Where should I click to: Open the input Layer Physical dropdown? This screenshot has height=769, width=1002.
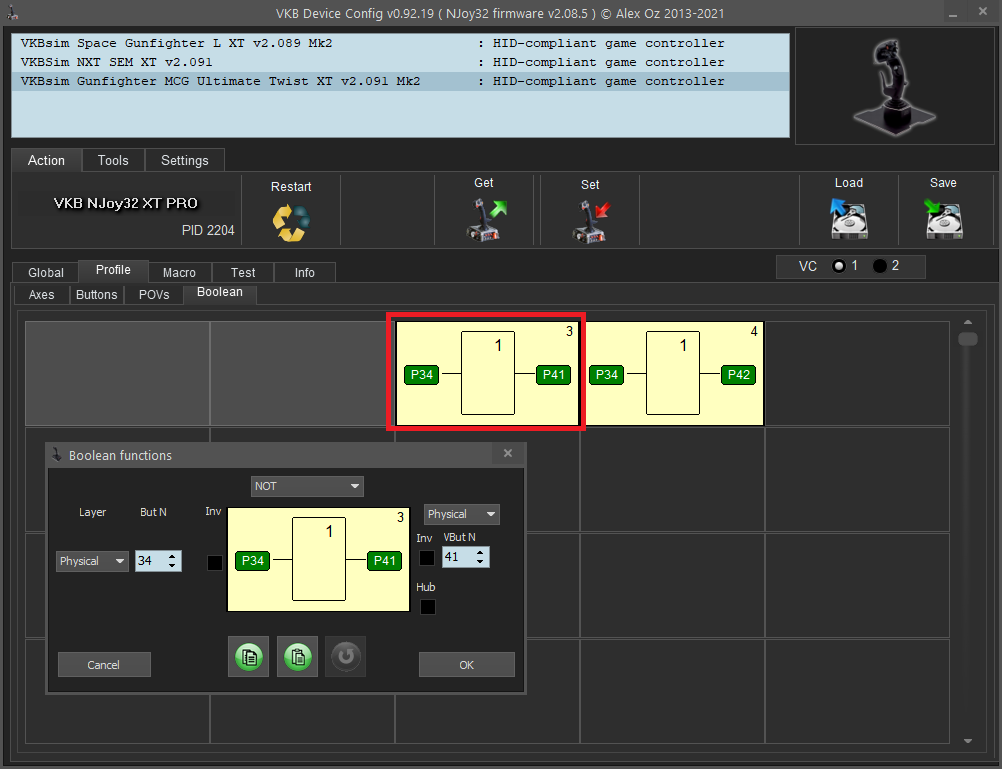92,561
